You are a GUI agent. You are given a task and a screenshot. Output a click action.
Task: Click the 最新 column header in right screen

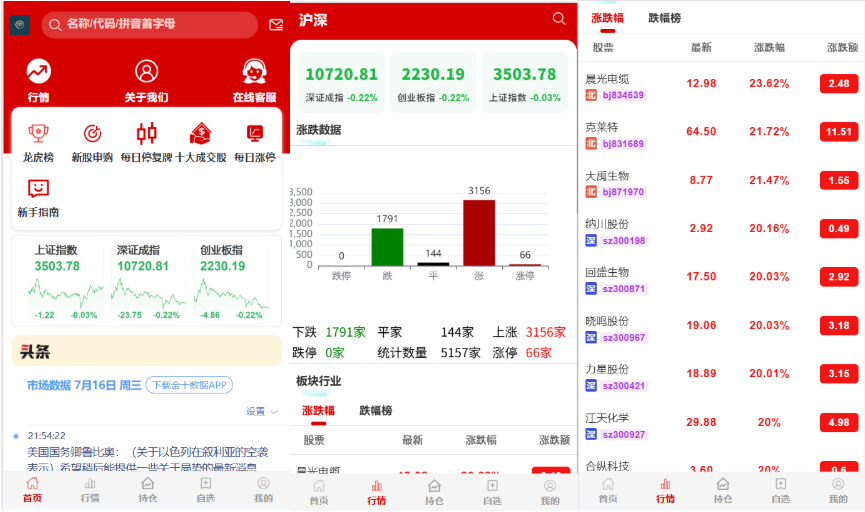[701, 47]
